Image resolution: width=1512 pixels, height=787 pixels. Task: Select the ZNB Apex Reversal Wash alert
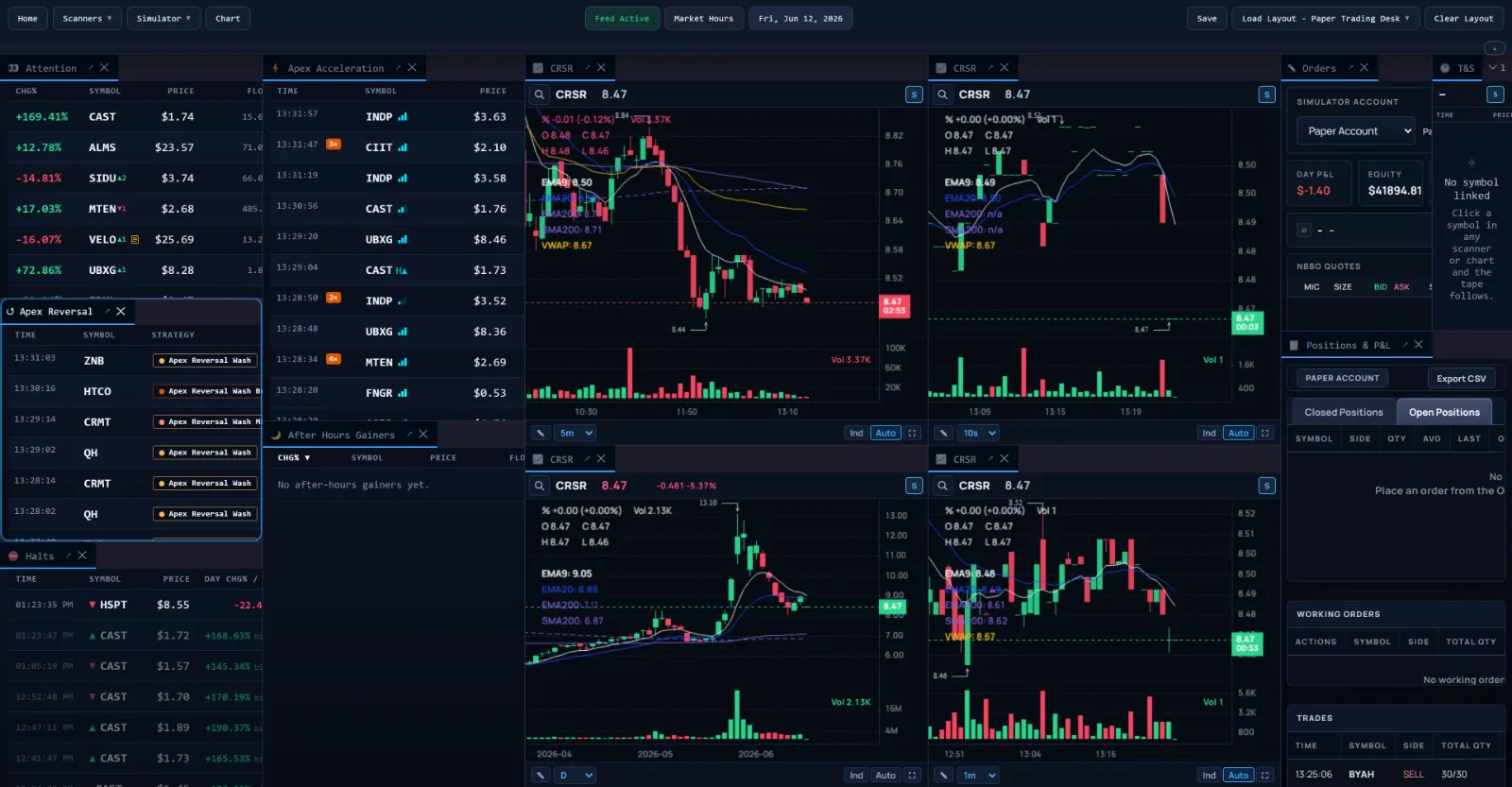(132, 360)
